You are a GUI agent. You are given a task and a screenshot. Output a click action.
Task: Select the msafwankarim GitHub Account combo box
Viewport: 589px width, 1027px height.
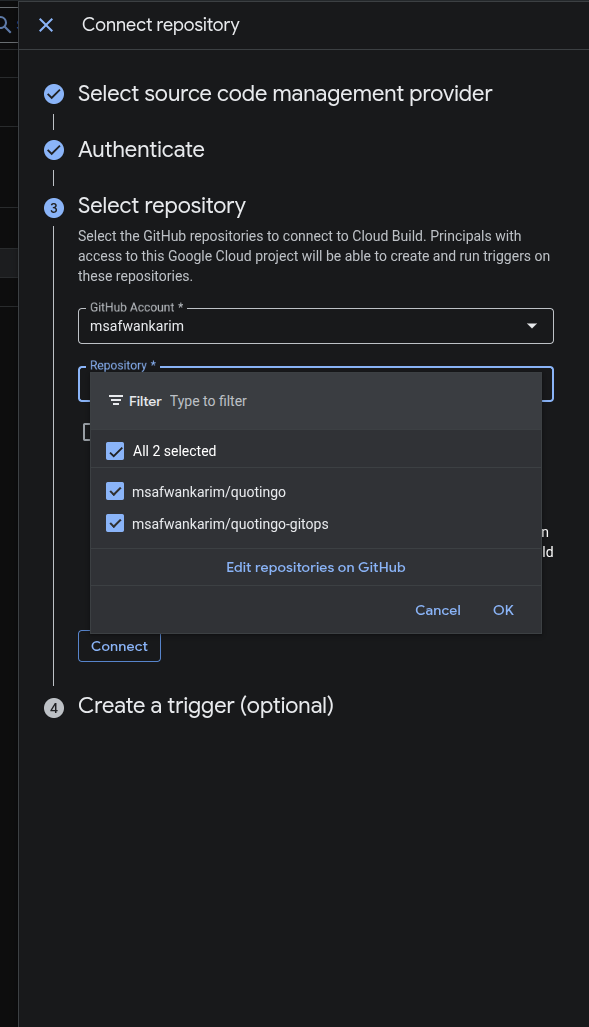point(316,326)
